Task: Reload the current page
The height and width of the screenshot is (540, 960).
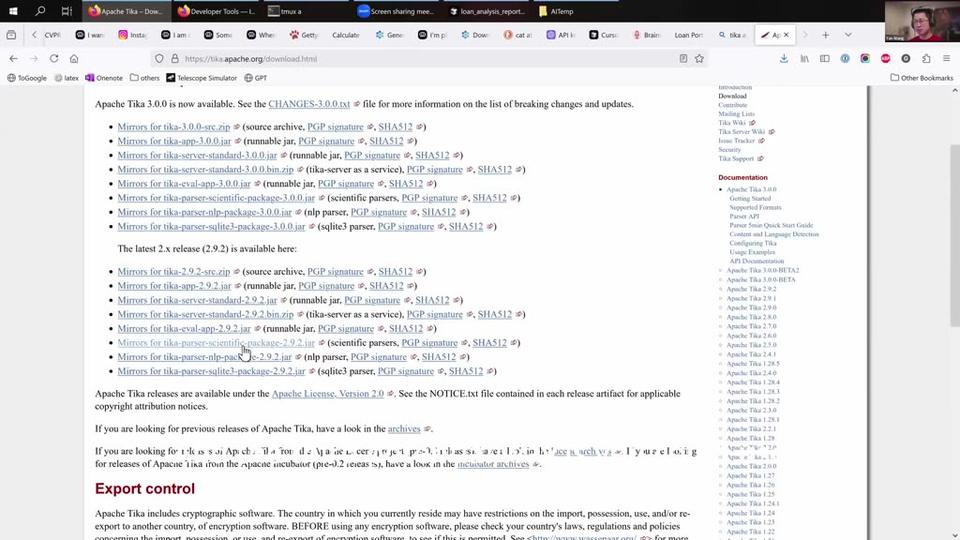Action: [x=54, y=59]
